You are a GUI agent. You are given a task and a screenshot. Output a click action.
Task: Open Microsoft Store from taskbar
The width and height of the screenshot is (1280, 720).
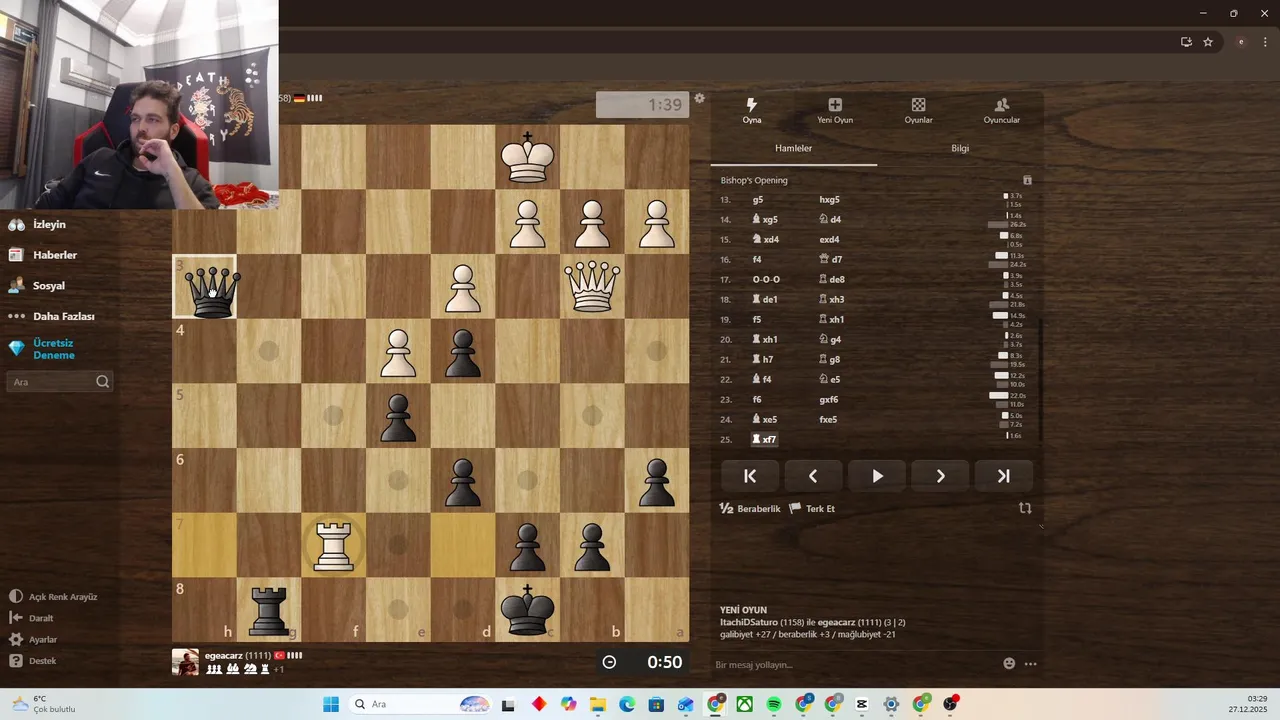[x=656, y=704]
